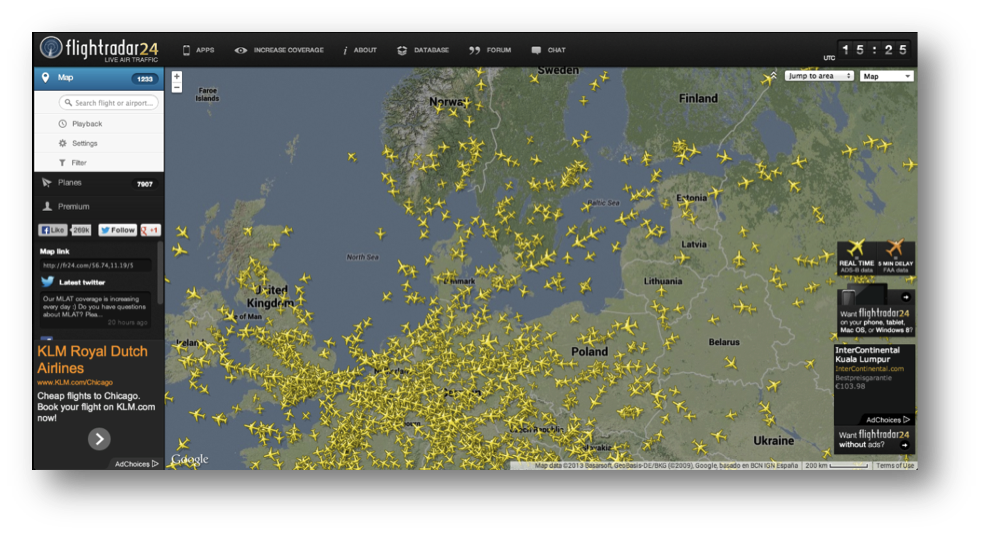The image size is (982, 535).
Task: Open the Jump to area dropdown
Action: 819,76
